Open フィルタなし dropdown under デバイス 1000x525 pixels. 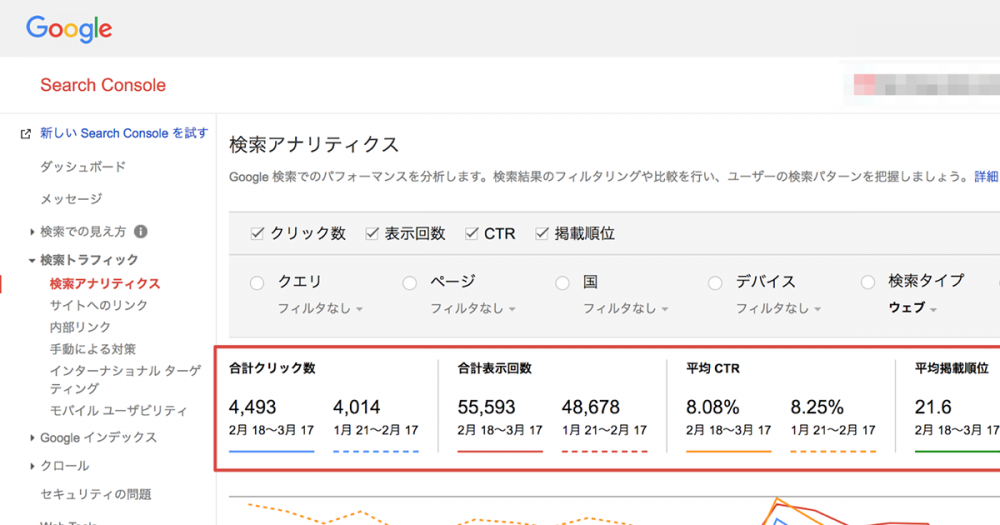[x=779, y=309]
